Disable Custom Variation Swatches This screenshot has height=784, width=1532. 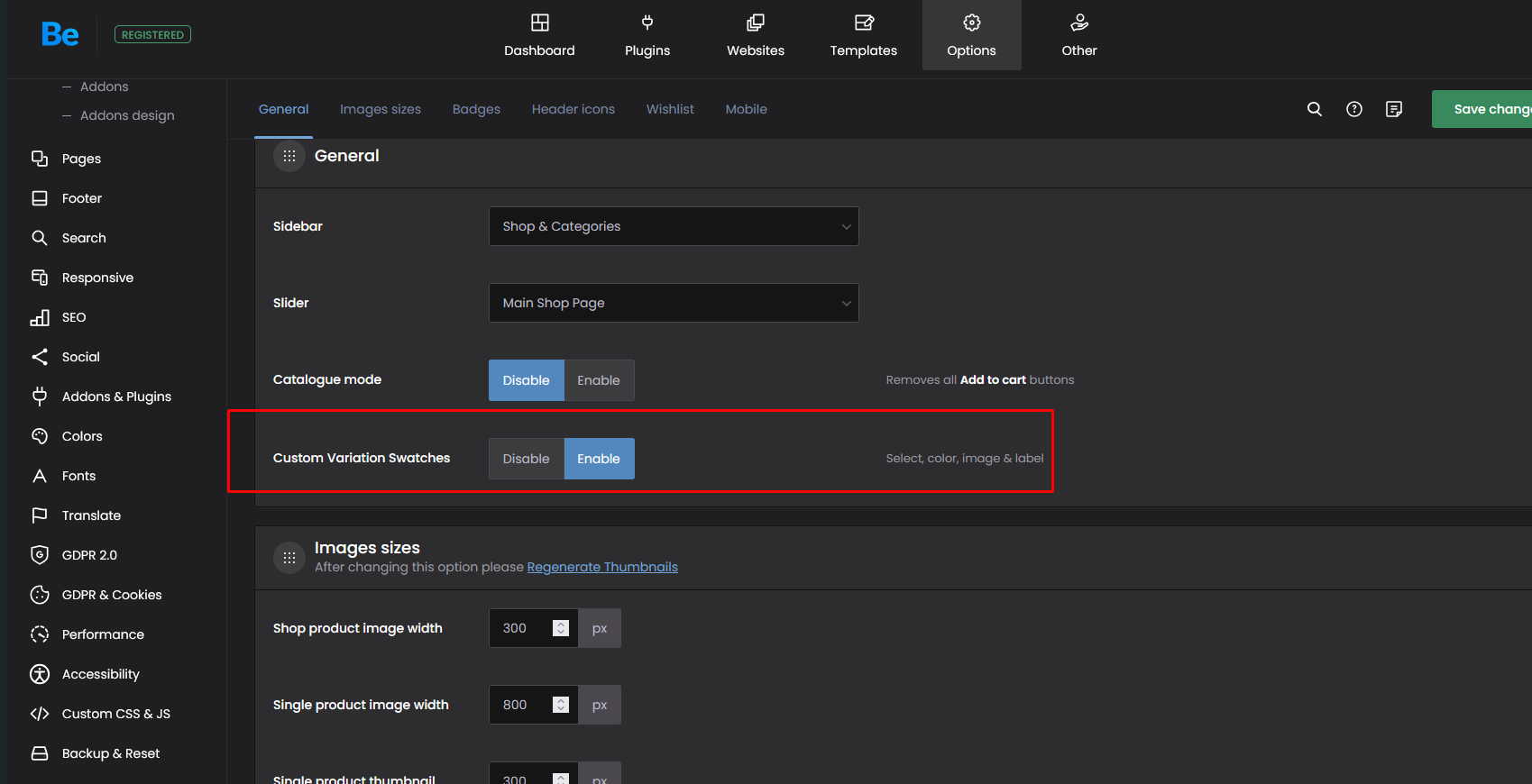click(527, 459)
